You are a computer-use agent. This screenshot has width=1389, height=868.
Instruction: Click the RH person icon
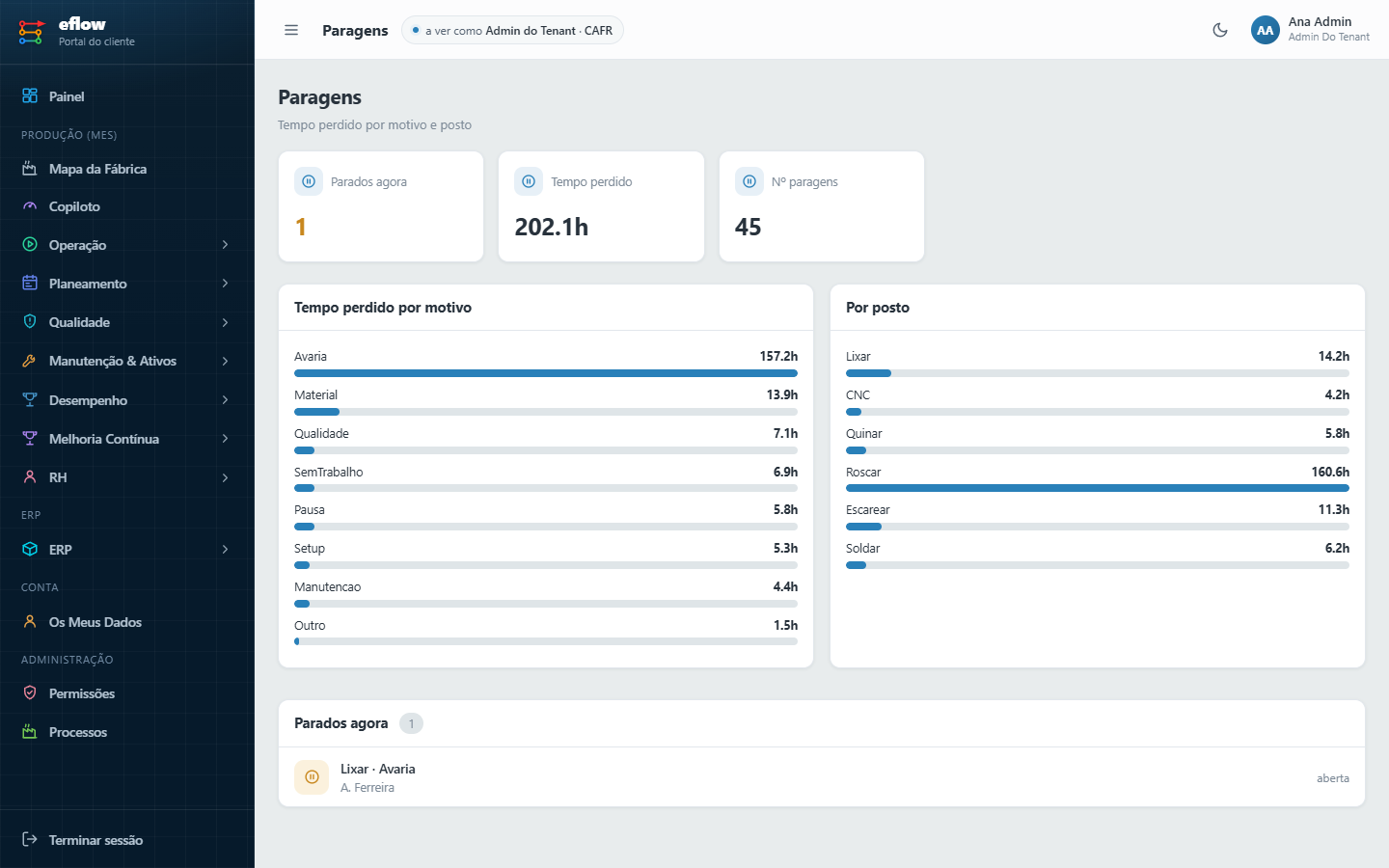pyautogui.click(x=30, y=477)
